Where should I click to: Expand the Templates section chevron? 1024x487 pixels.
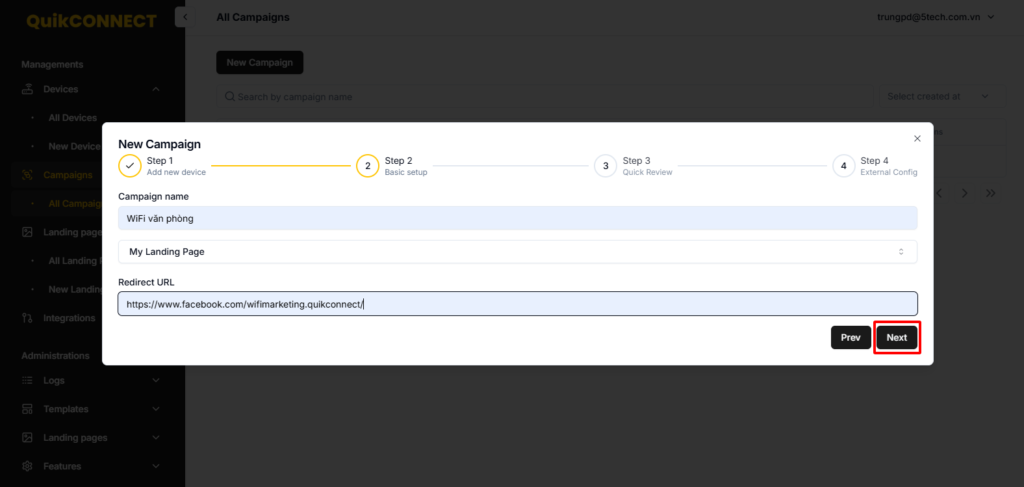(x=155, y=409)
